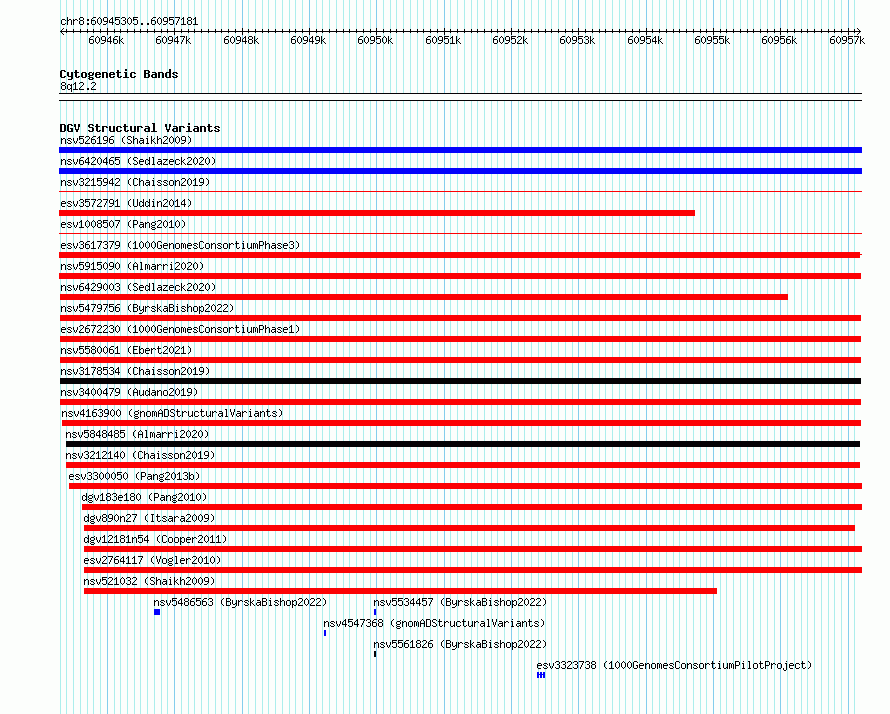
Task: Select blue marker under nsv4547368
Action: (x=325, y=633)
